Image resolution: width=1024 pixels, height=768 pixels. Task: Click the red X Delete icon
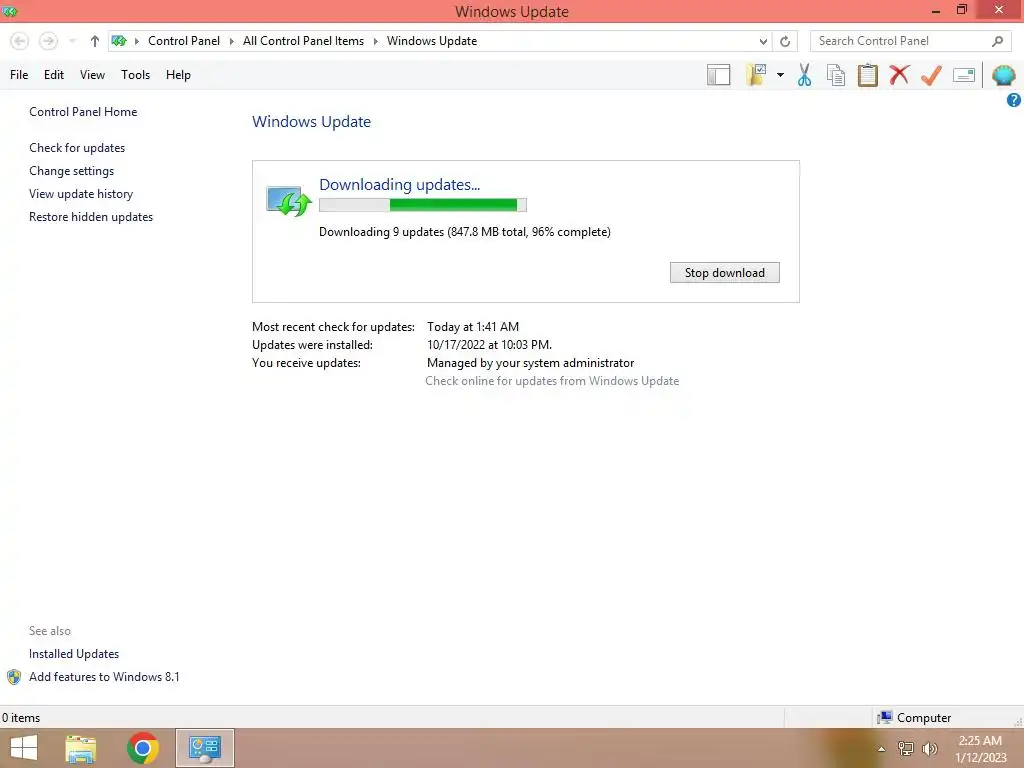899,75
